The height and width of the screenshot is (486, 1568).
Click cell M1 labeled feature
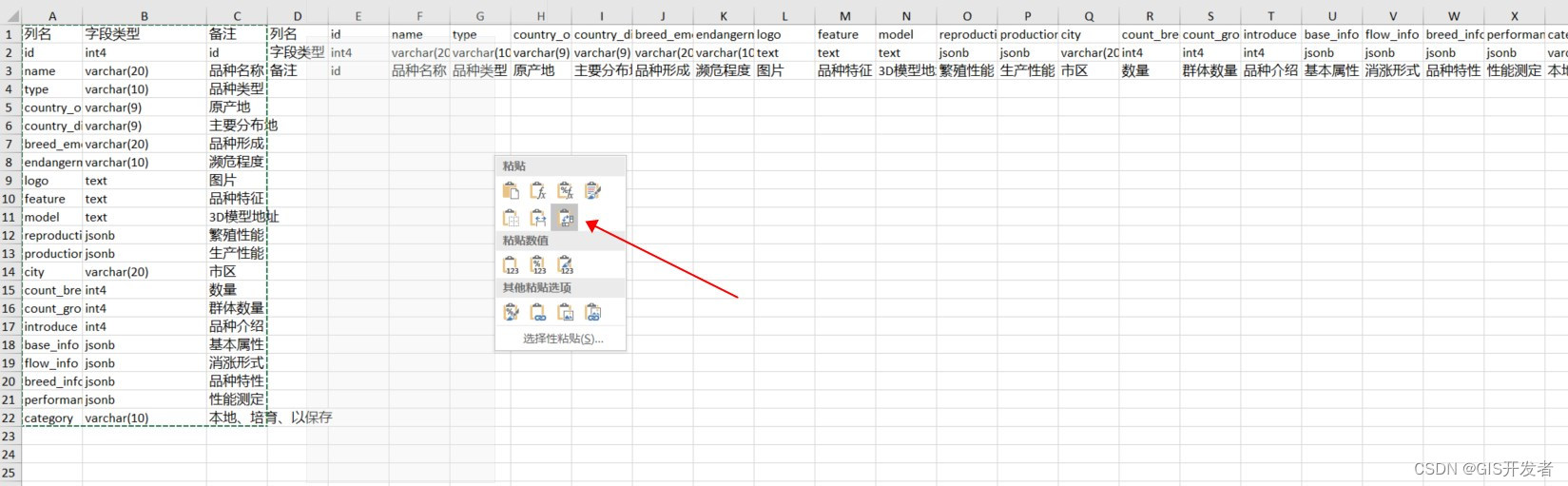(845, 34)
